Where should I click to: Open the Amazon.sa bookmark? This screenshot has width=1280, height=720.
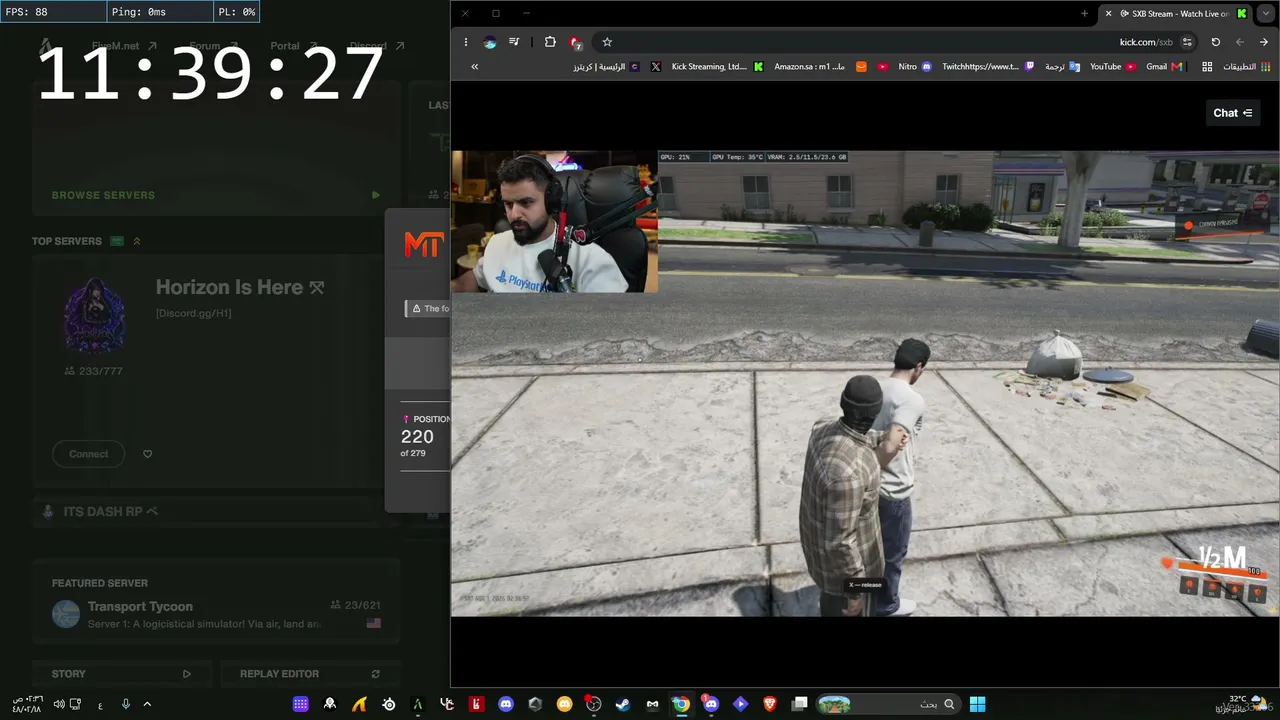pyautogui.click(x=820, y=67)
